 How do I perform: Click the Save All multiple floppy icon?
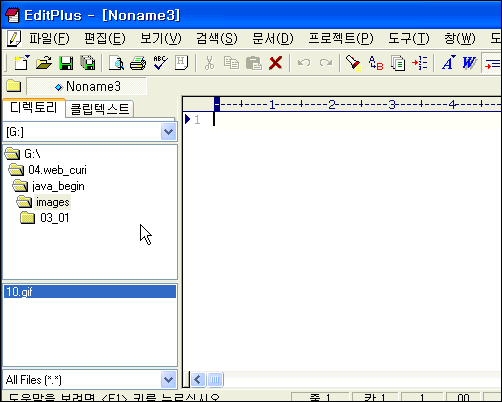[x=88, y=63]
